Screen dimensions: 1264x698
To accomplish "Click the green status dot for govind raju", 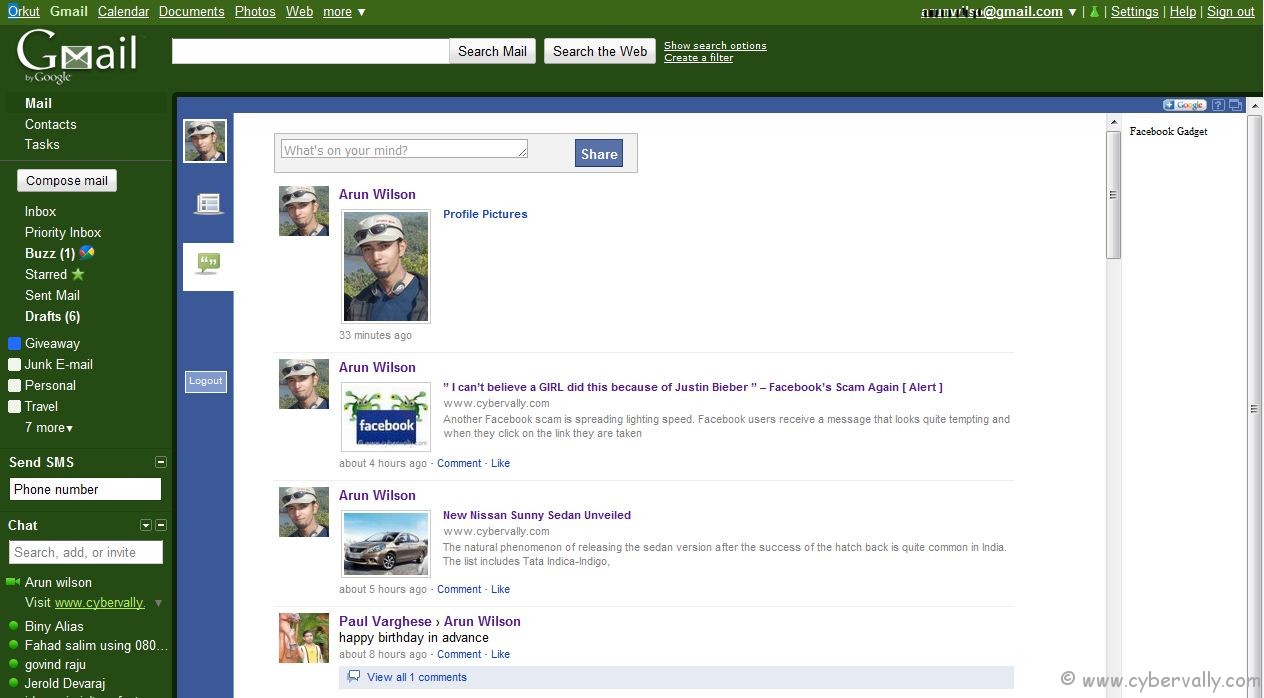I will click(x=14, y=664).
